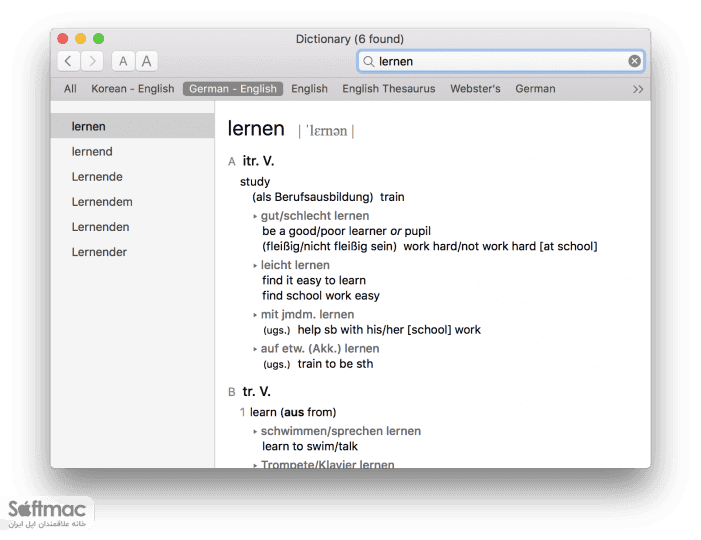Click the 'gut/schlecht lernen' phrase link
Viewport: 701px width, 540px height.
[315, 216]
